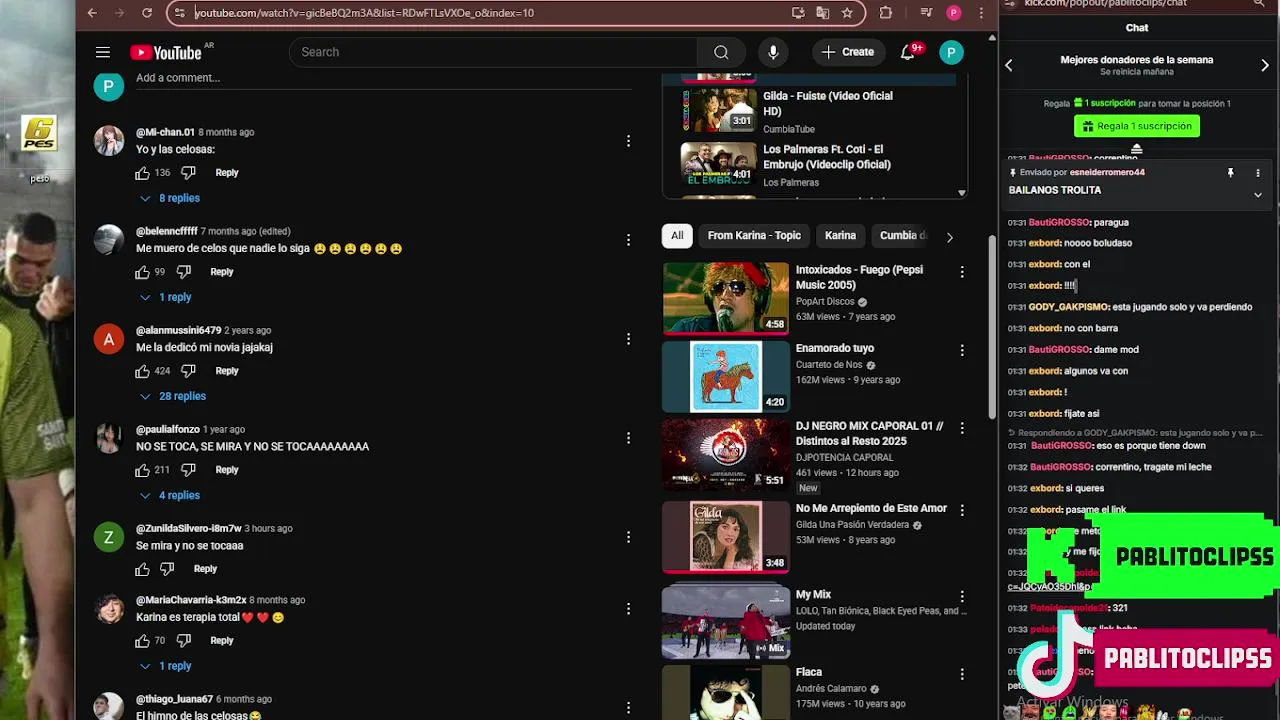Select the From Karina - Topic chip

click(x=754, y=236)
